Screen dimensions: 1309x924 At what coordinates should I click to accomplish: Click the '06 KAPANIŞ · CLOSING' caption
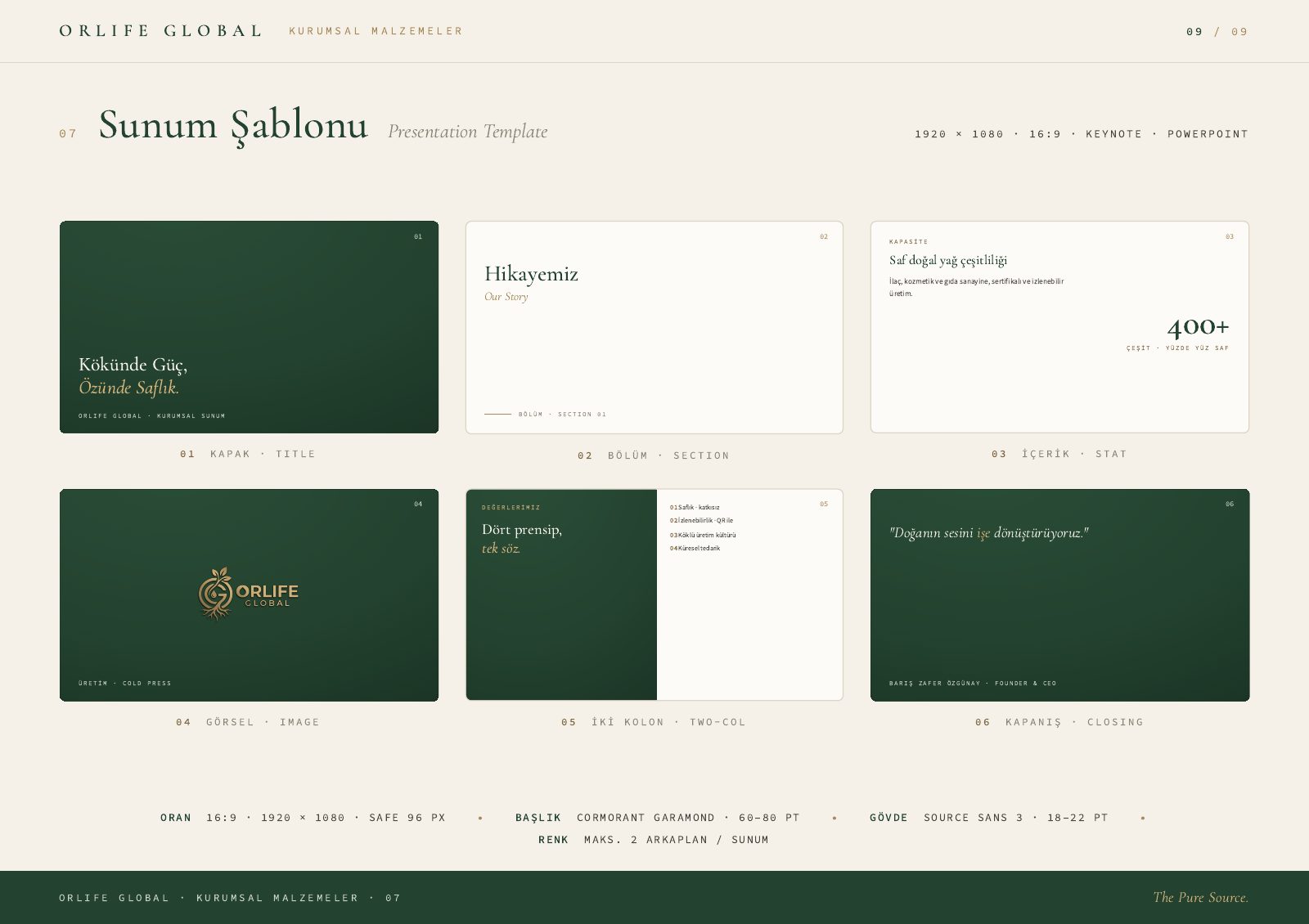coord(1059,722)
